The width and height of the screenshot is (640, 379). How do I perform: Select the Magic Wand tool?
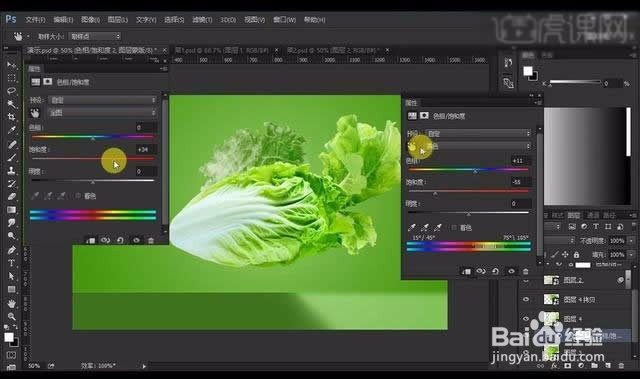11,104
